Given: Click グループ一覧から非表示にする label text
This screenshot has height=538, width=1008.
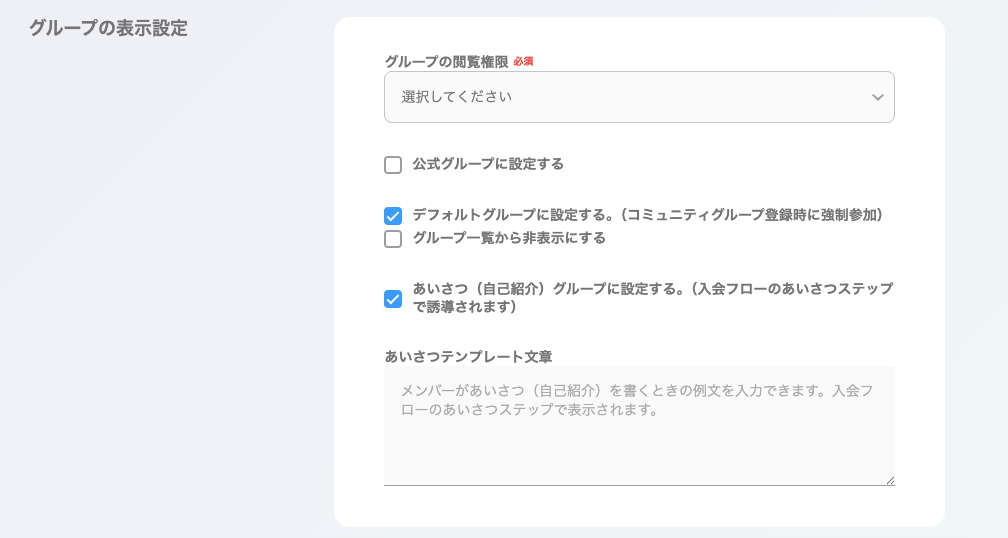Looking at the screenshot, I should [509, 238].
